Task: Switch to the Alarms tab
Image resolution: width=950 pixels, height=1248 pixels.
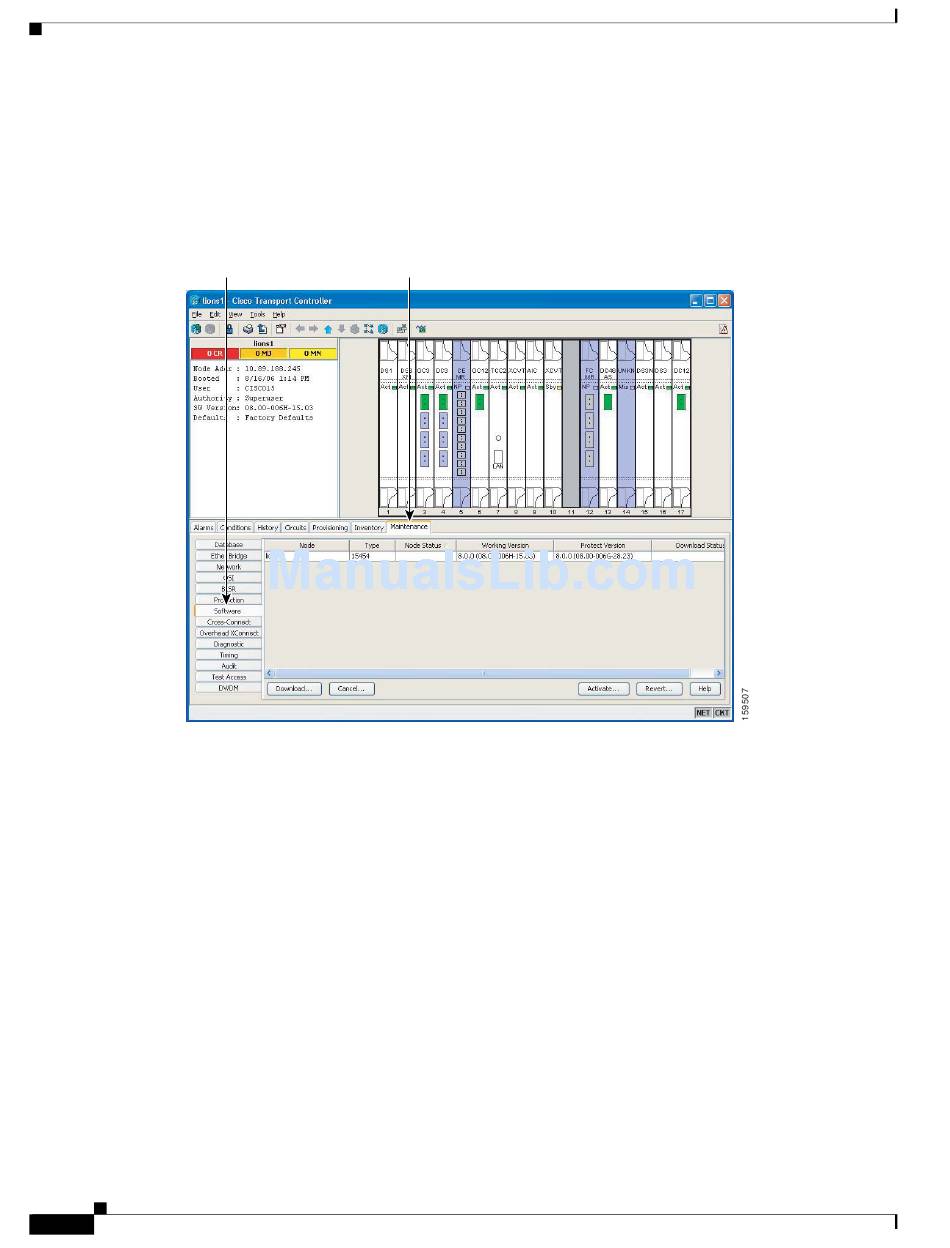Action: 203,527
